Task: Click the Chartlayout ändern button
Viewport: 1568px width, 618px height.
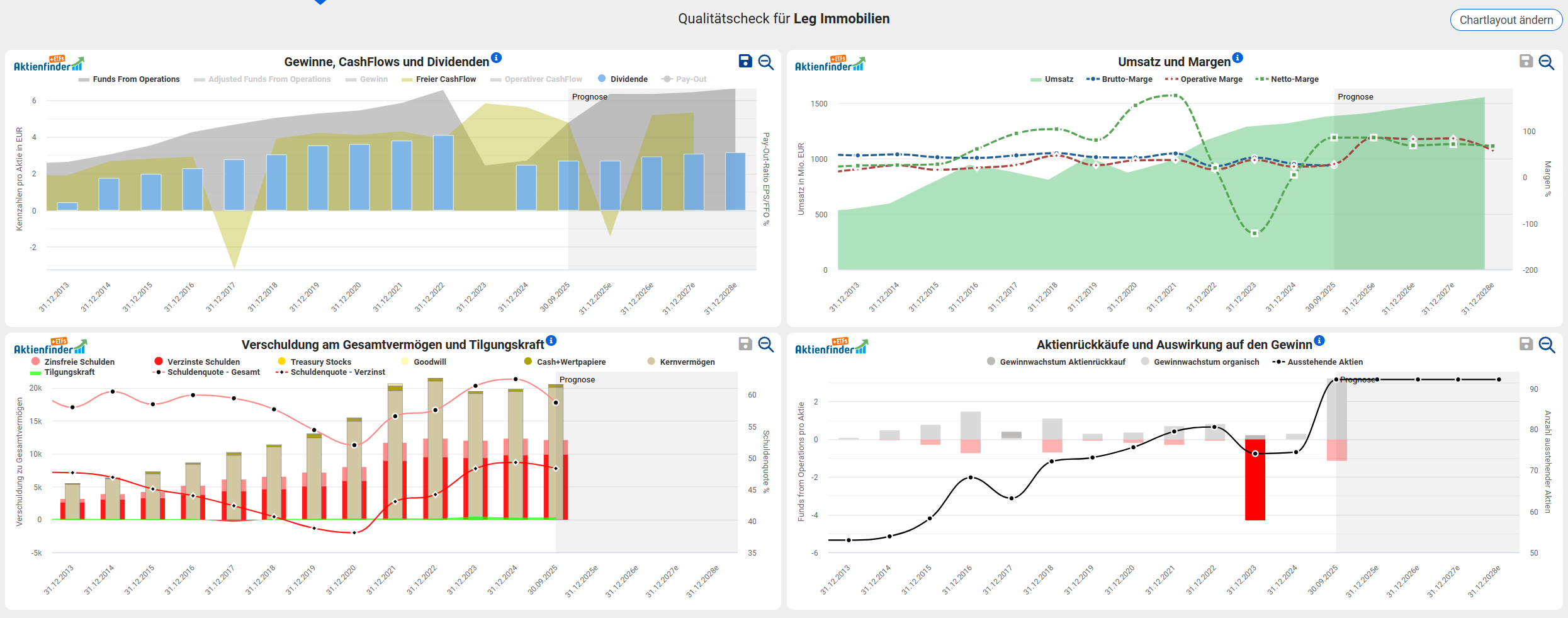Action: tap(1506, 20)
